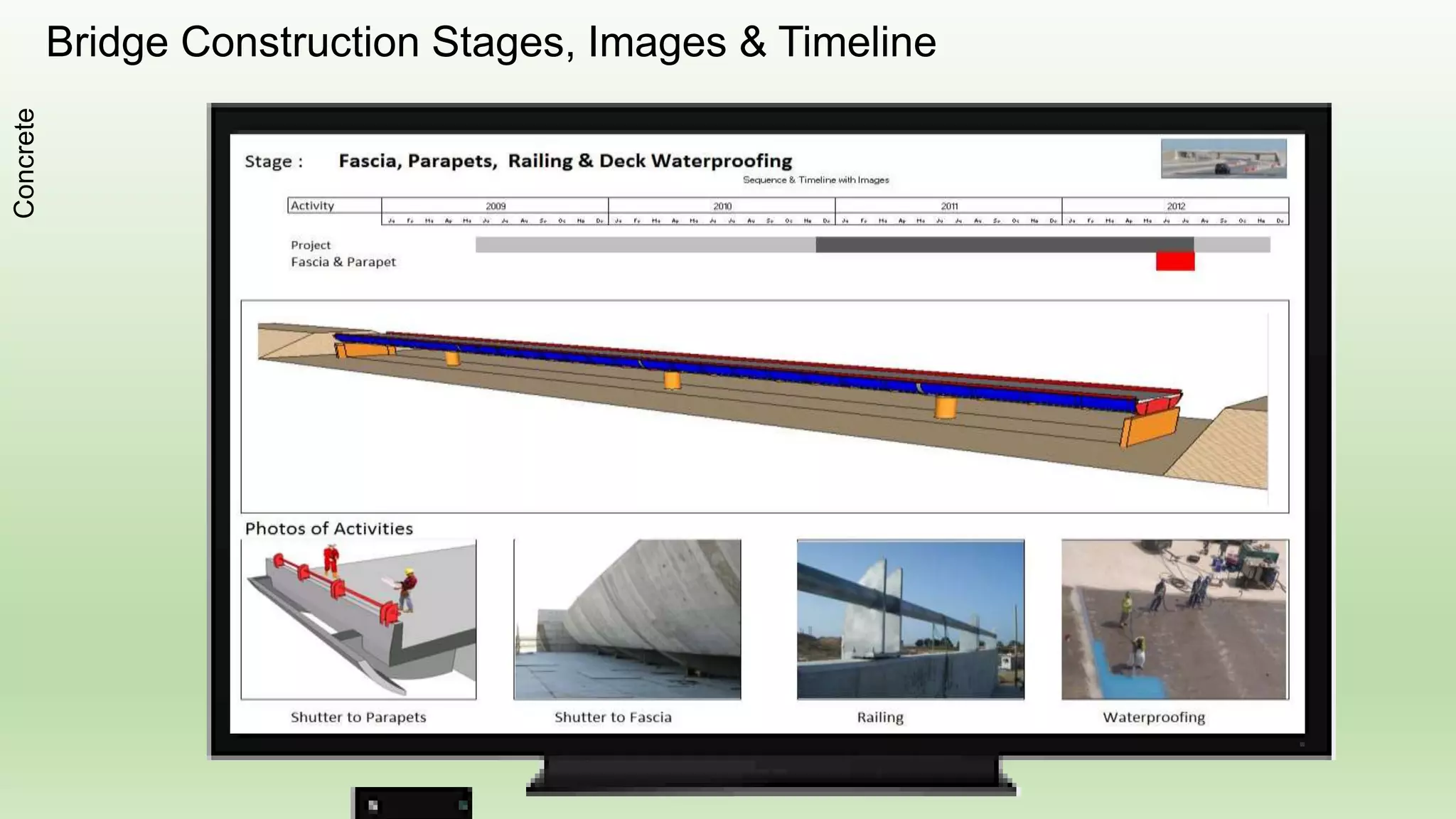Click the red Fascia & Parapet timeline bar
The height and width of the screenshot is (819, 1456).
coord(1174,262)
